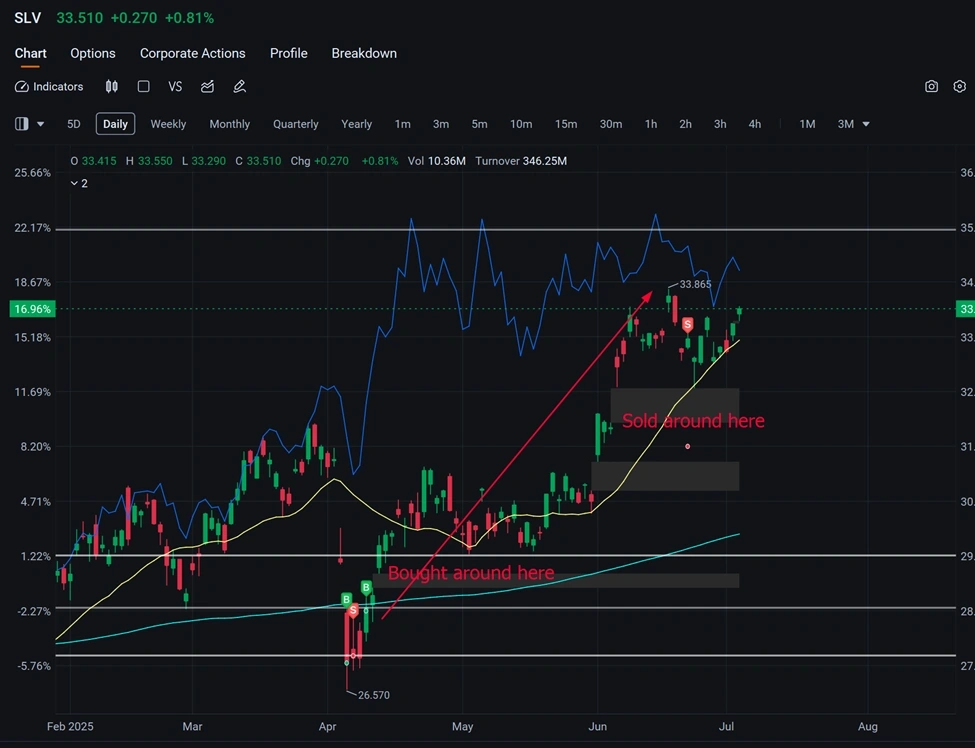Open the Options tab

93,53
